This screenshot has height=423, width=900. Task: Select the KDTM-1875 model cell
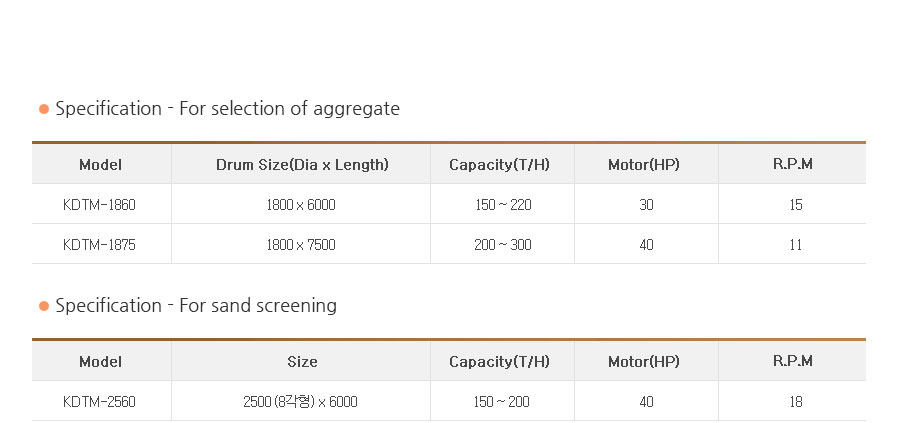(99, 245)
